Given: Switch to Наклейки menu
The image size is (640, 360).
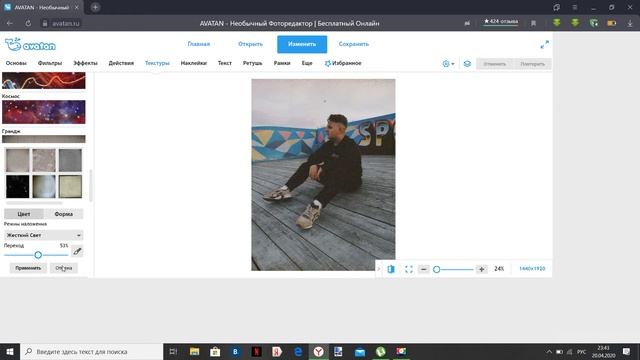Looking at the screenshot, I should click(x=194, y=63).
